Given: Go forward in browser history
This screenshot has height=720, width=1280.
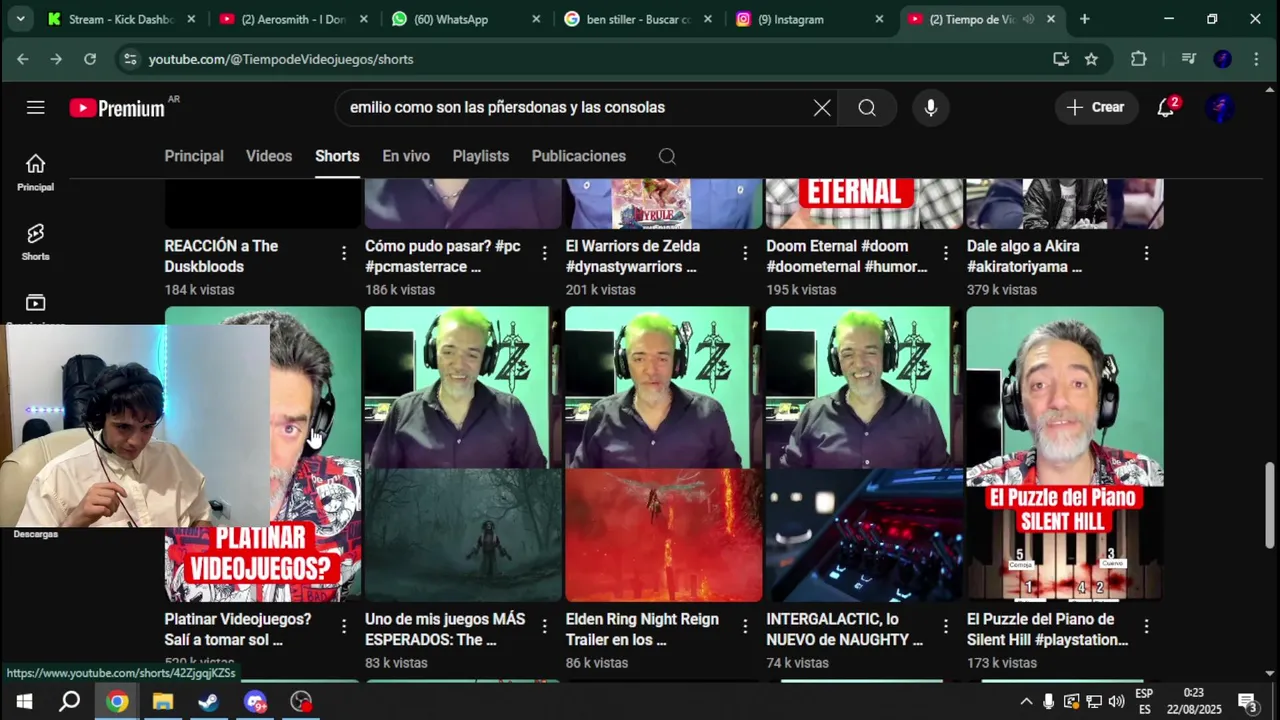Looking at the screenshot, I should [x=56, y=59].
